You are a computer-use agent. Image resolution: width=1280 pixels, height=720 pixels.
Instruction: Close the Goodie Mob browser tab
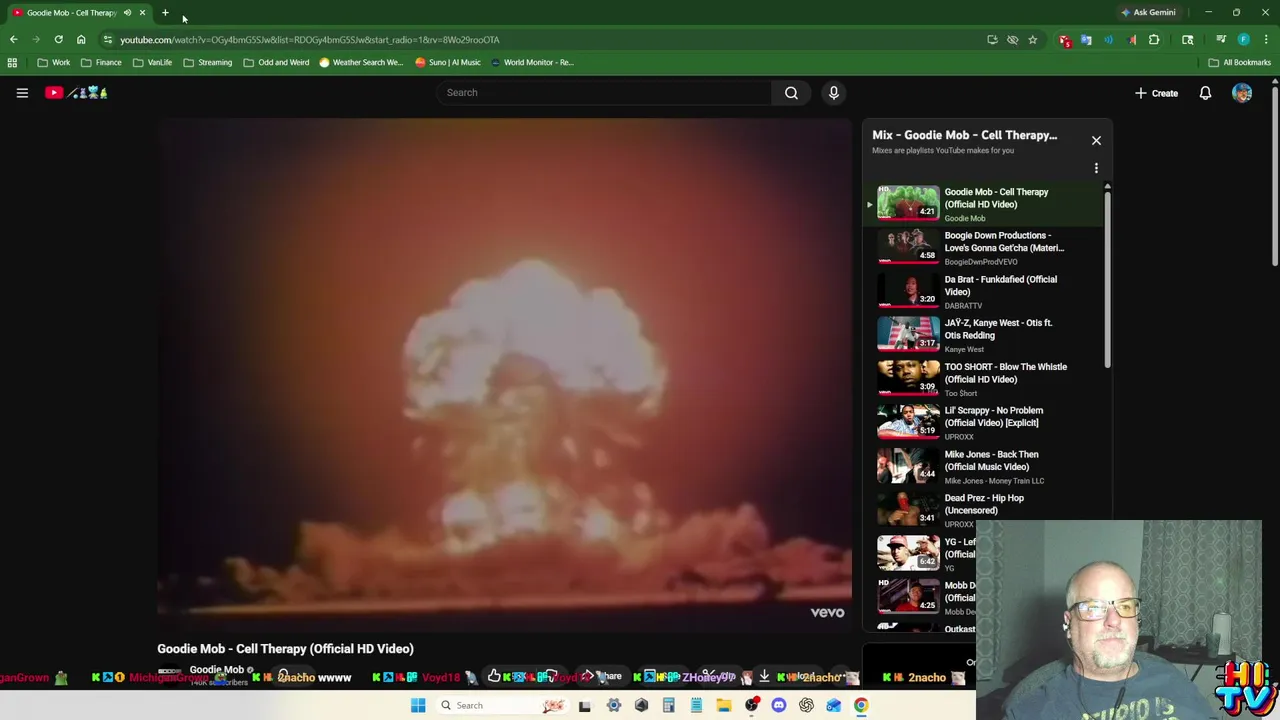click(x=142, y=13)
